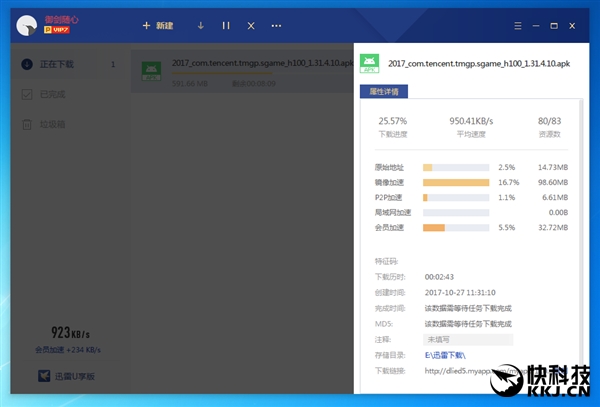Screen dimensions: 600x407
Task: Minimize the Xunlei window
Action: point(536,26)
